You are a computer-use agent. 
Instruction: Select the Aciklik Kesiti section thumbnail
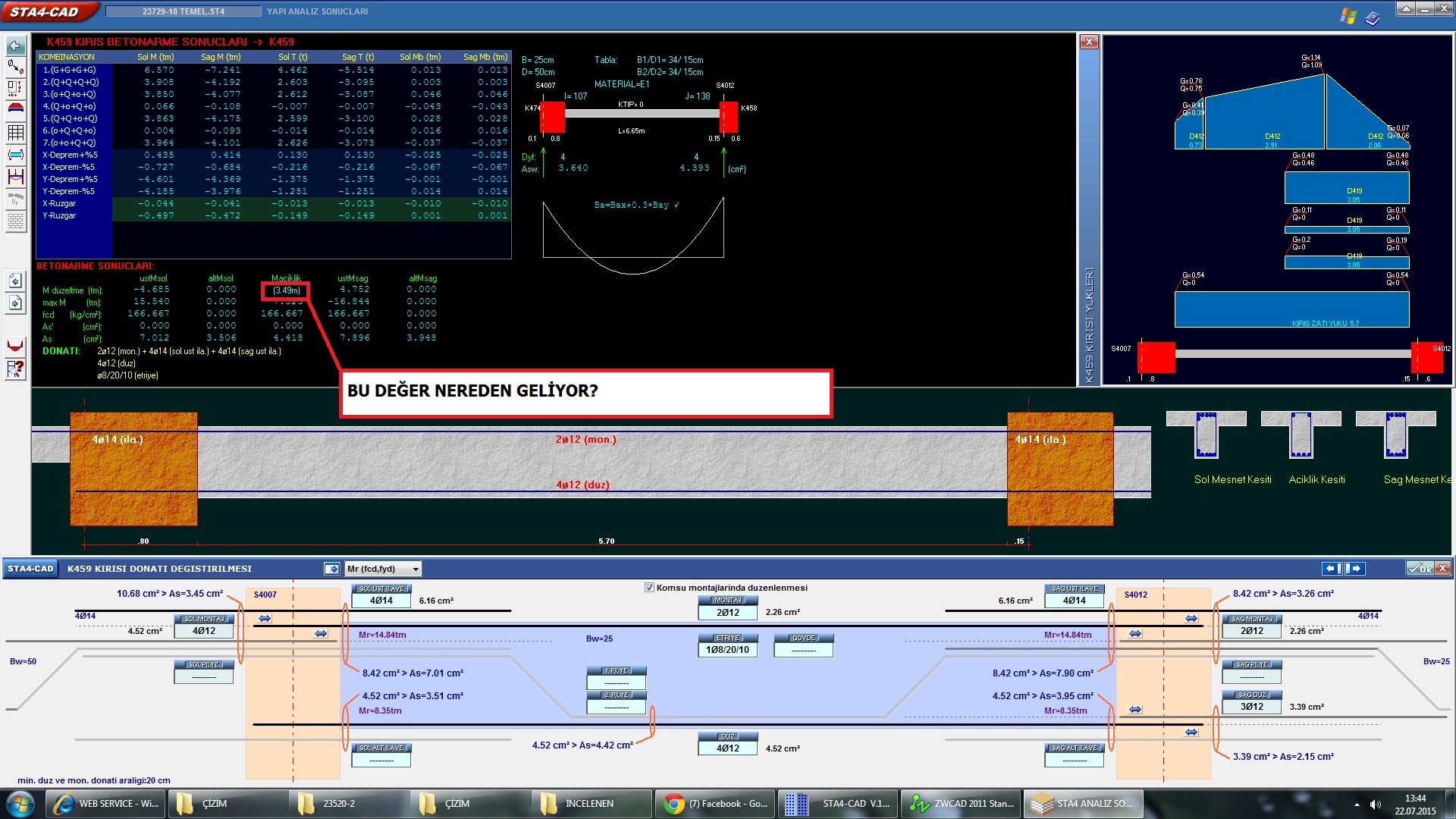(x=1301, y=435)
